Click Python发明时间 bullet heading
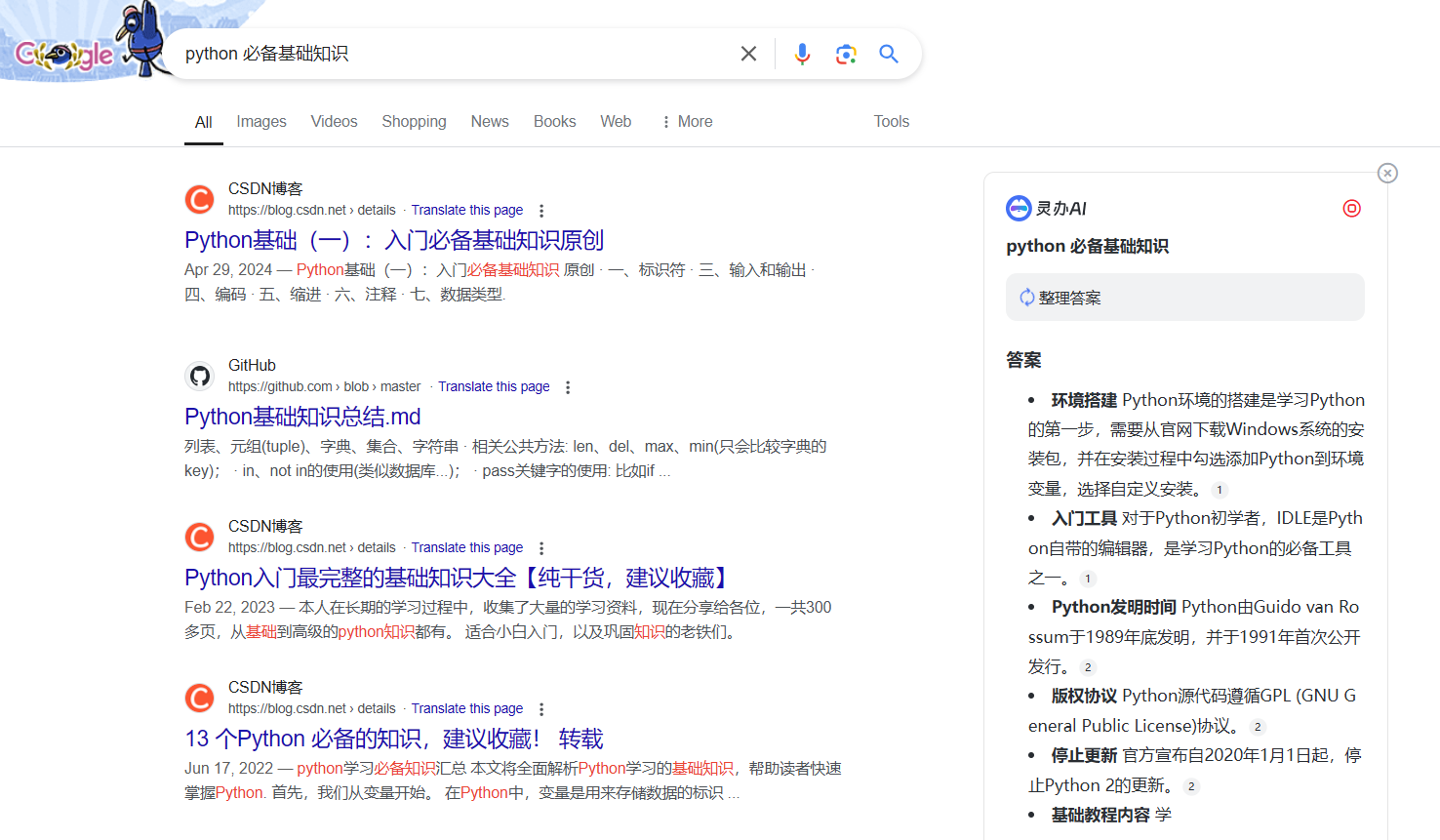This screenshot has height=840, width=1440. [x=1114, y=607]
